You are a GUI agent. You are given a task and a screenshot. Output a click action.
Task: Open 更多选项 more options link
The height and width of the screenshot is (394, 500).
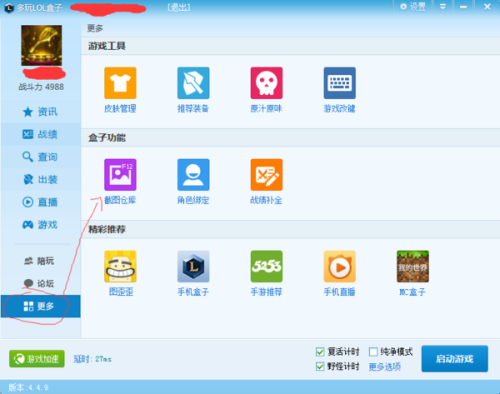[x=385, y=367]
